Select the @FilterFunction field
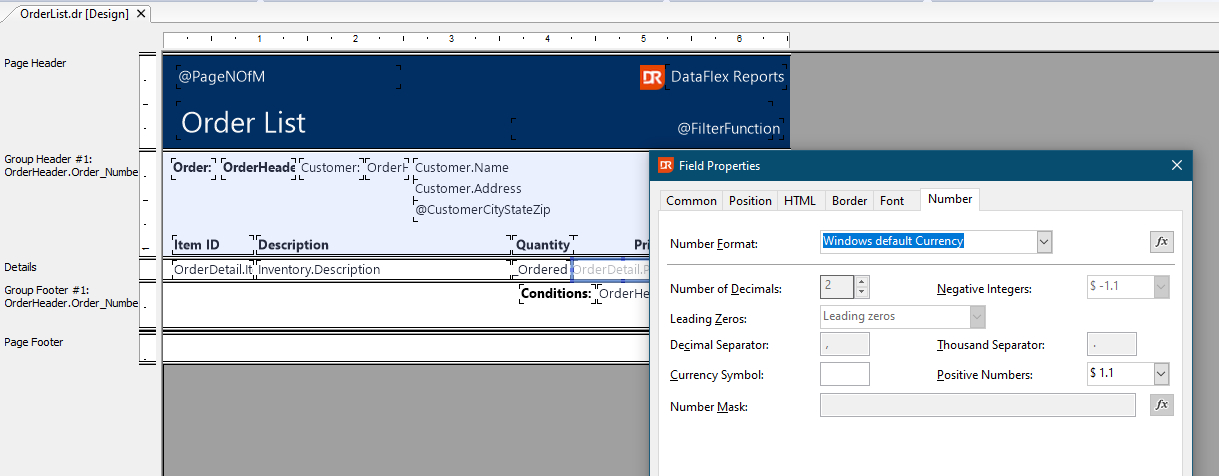 click(728, 129)
